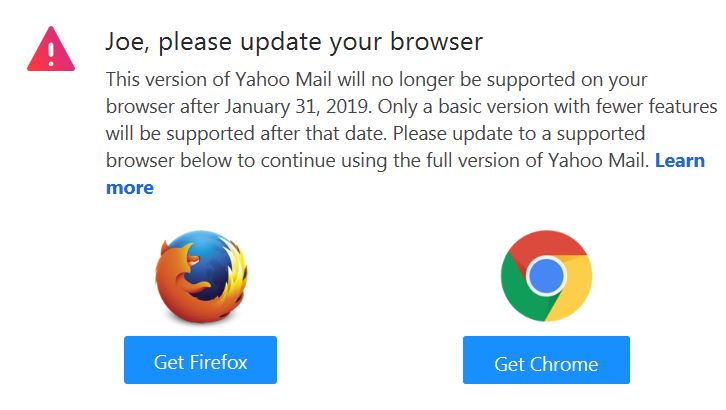The image size is (726, 410).
Task: Click the Get Firefox button
Action: [200, 360]
